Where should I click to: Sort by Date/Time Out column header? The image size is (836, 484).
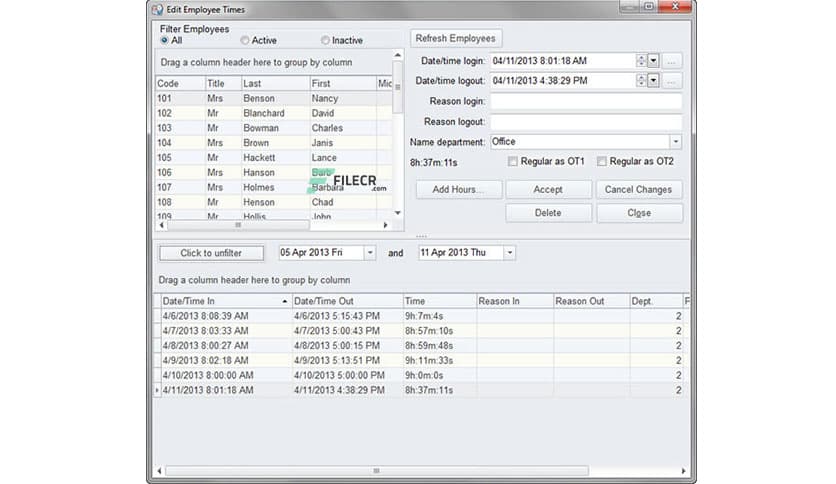point(348,301)
